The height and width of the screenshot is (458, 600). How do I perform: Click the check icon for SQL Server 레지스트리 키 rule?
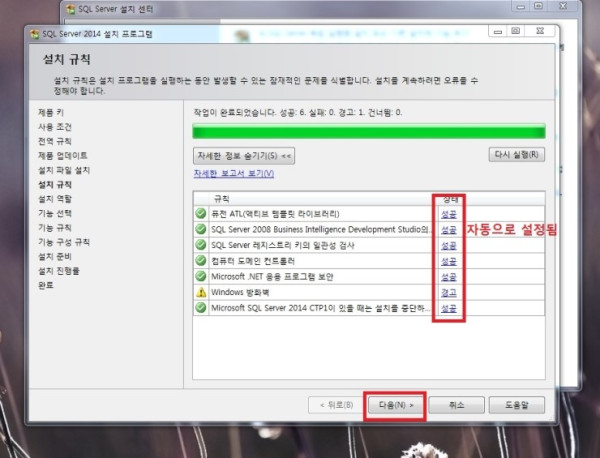201,244
